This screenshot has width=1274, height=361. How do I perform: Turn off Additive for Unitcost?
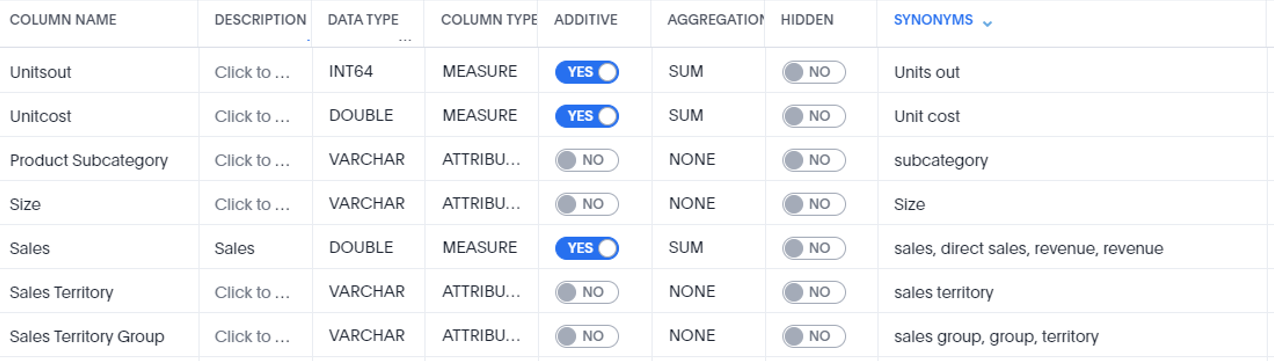click(x=587, y=116)
